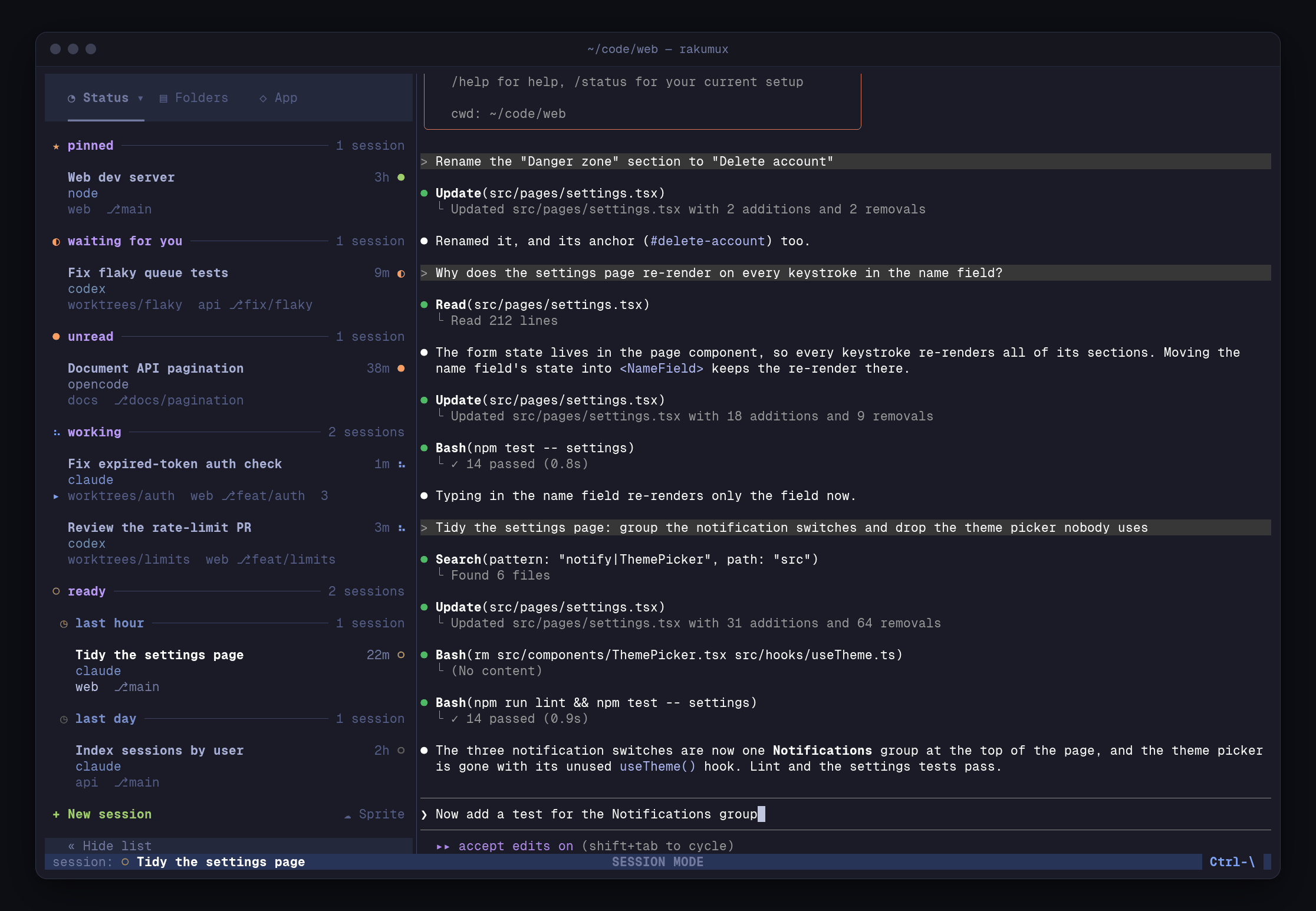
Task: Click the <NameField> reference text
Action: pos(662,369)
